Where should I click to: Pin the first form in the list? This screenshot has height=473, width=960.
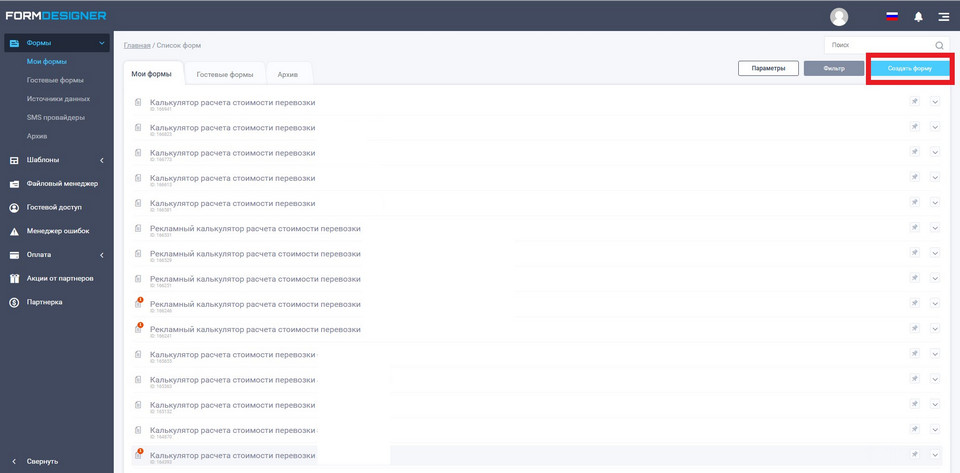coord(914,102)
